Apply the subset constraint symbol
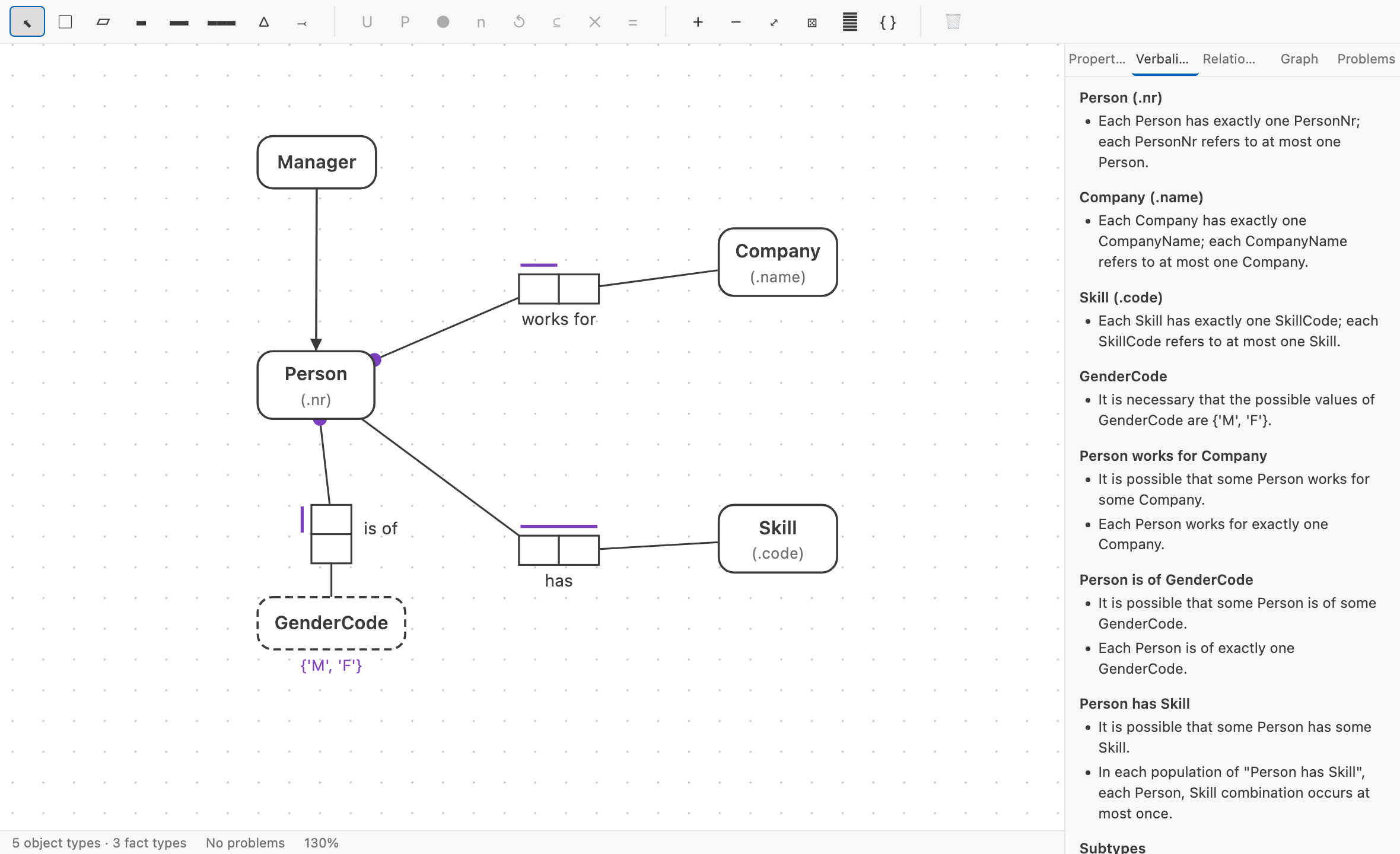Image resolution: width=1400 pixels, height=854 pixels. coord(557,22)
